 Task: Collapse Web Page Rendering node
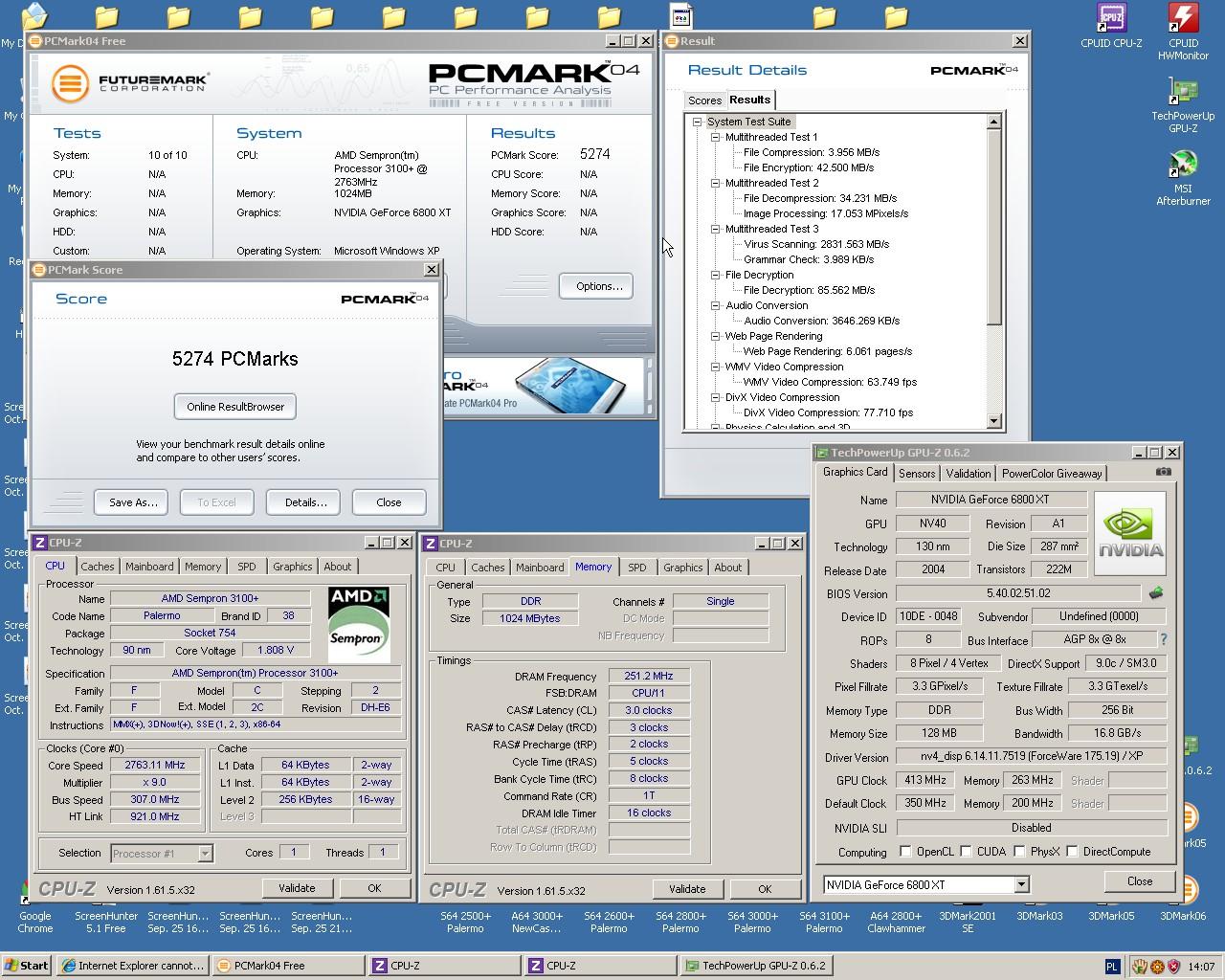point(715,336)
